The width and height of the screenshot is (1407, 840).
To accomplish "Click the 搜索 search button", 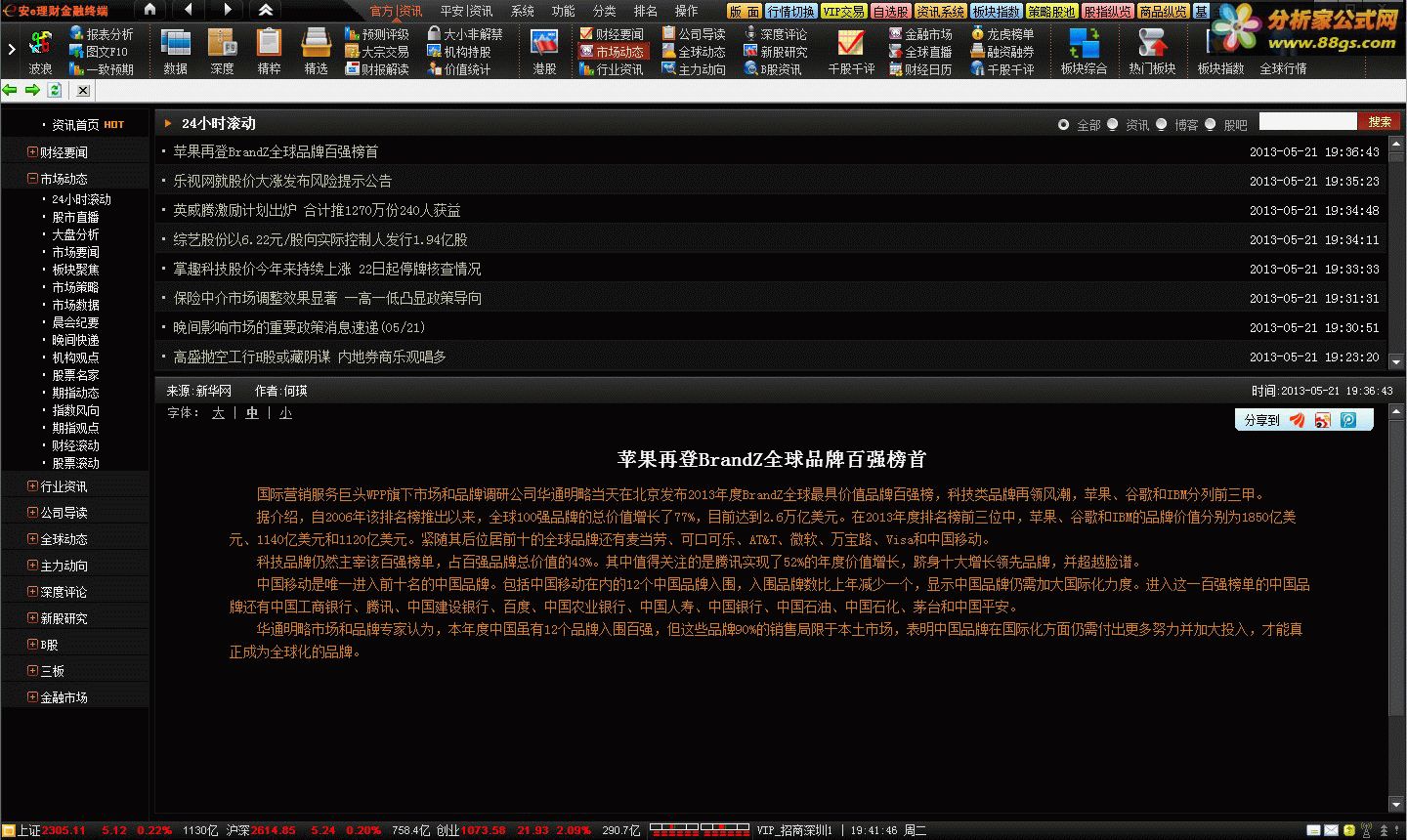I will (1380, 122).
